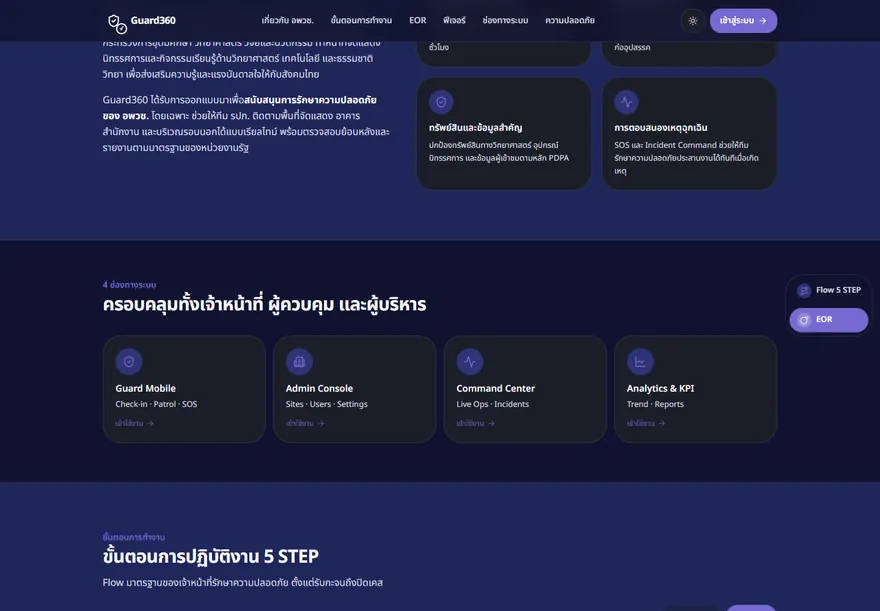
Task: Follow the เข้าใช้งาน link under Admin Console
Action: coord(305,424)
